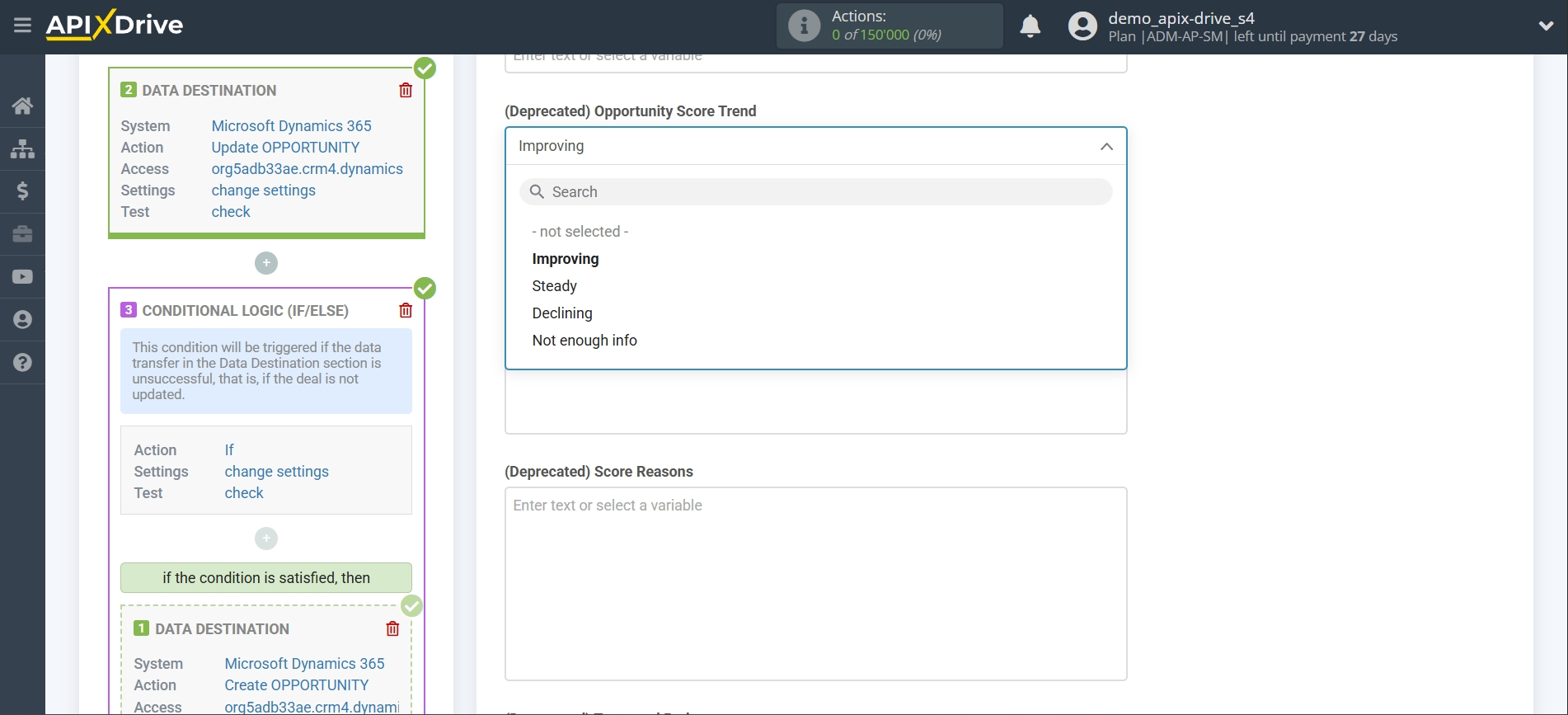The width and height of the screenshot is (1568, 715).
Task: Collapse the Opportunity Score Trend dropdown
Action: click(1106, 147)
